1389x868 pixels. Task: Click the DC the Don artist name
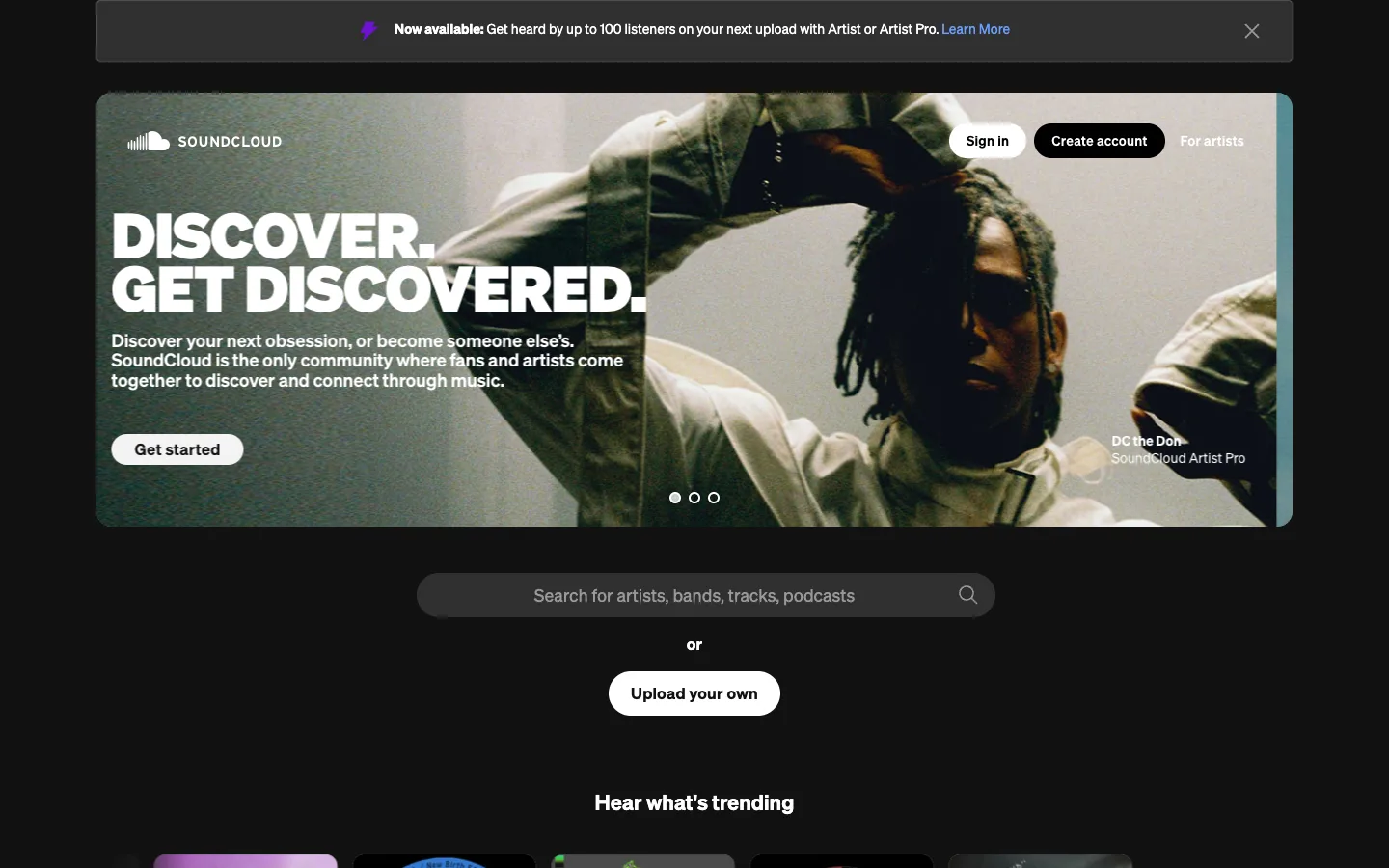1146,441
